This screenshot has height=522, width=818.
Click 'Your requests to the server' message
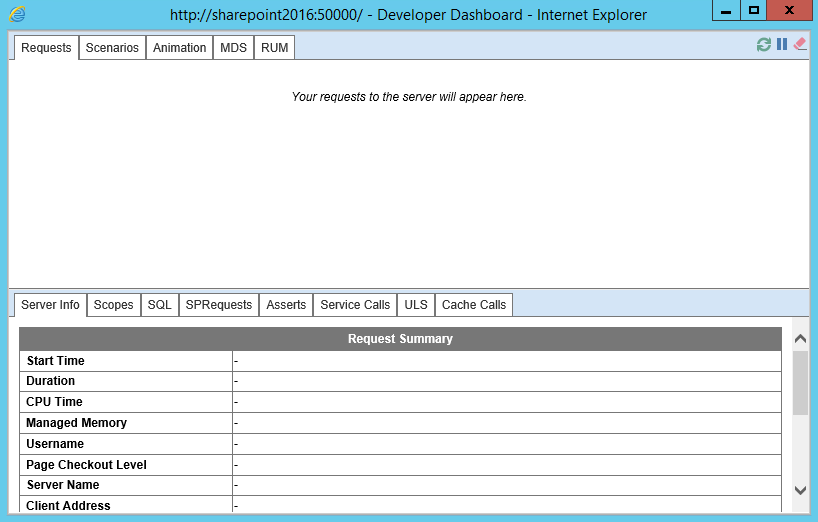point(409,97)
